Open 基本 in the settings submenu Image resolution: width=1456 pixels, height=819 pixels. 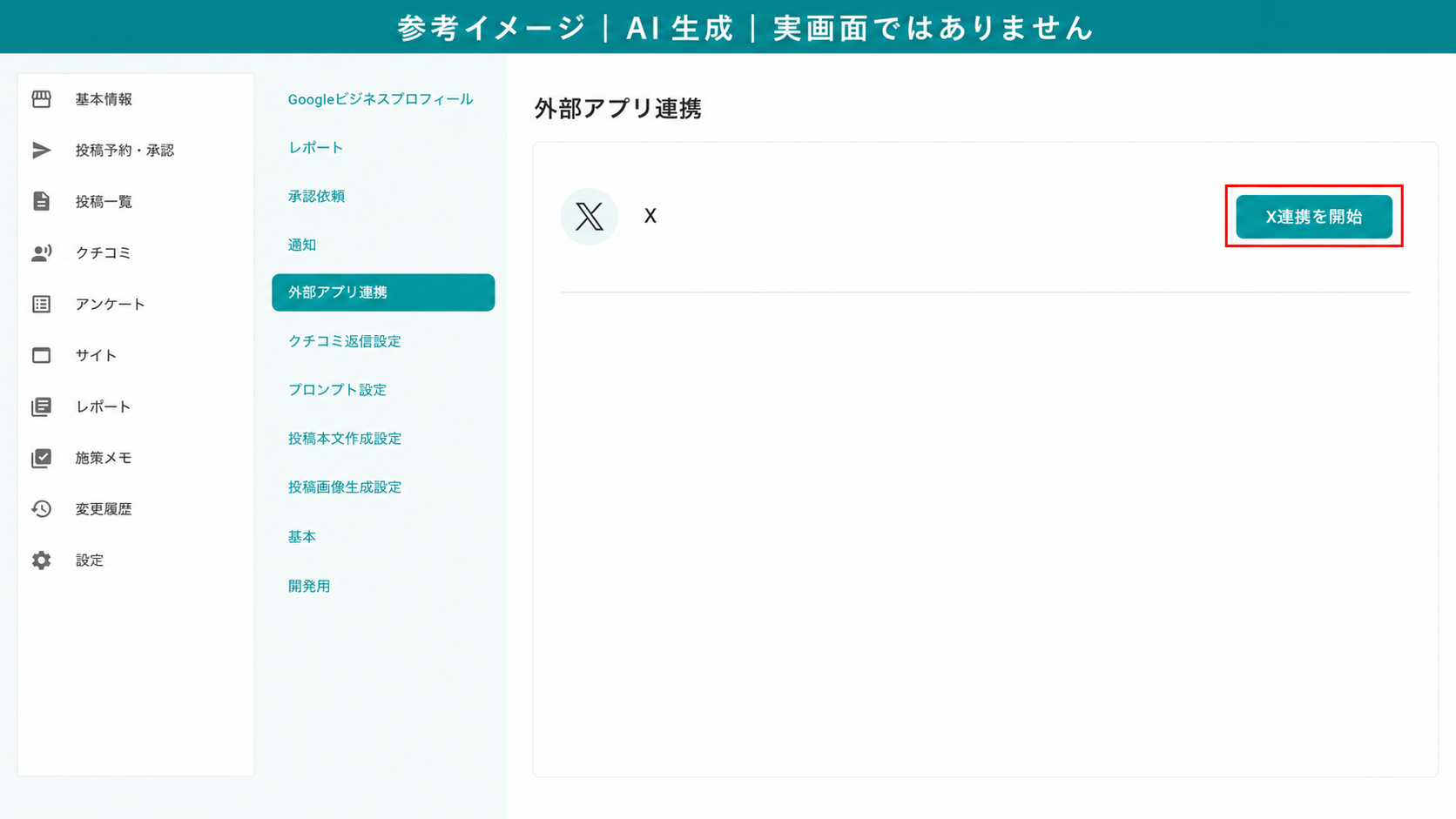click(x=302, y=537)
